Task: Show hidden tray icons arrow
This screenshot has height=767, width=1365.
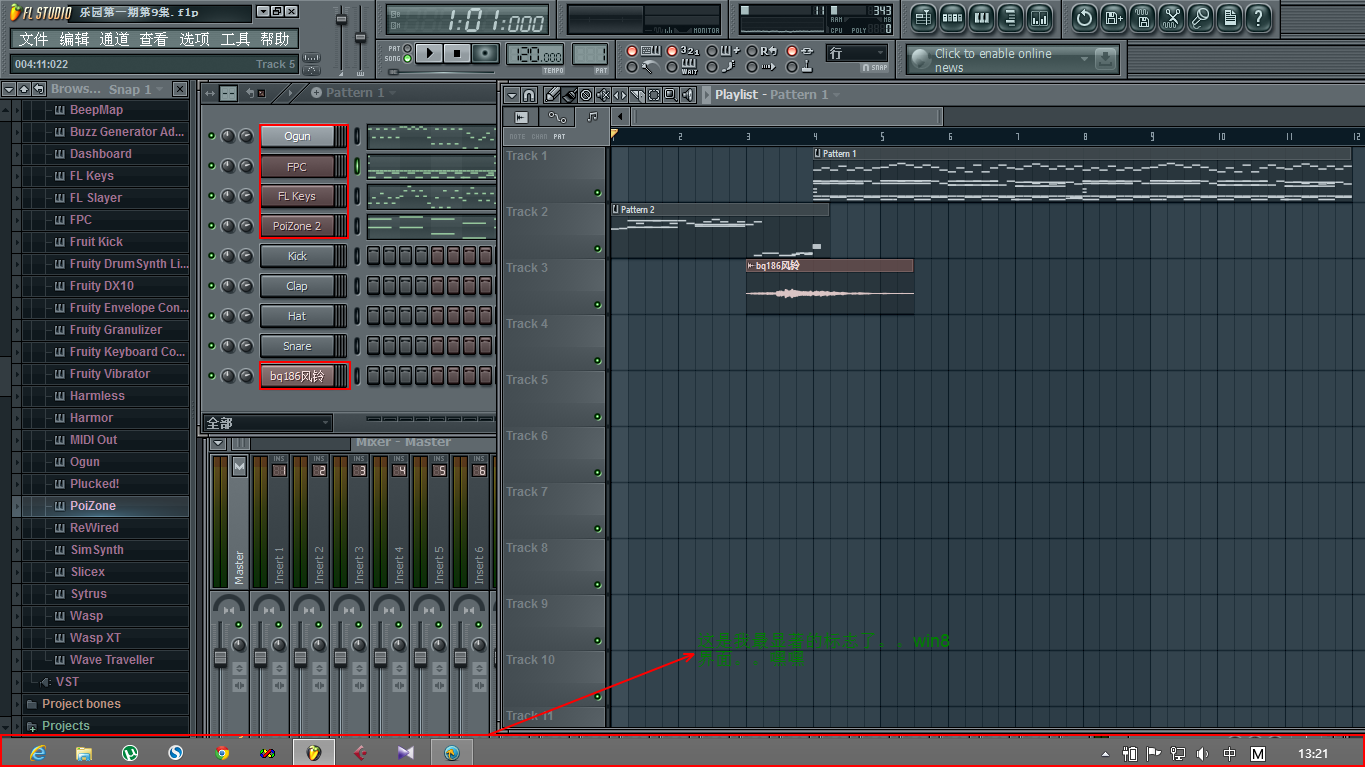Action: click(1105, 754)
